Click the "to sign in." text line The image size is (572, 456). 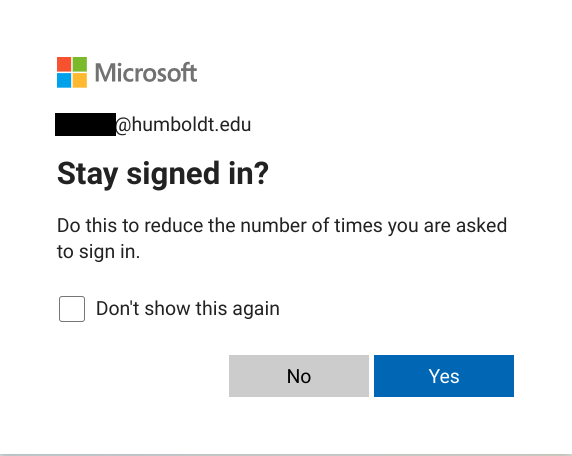(98, 252)
